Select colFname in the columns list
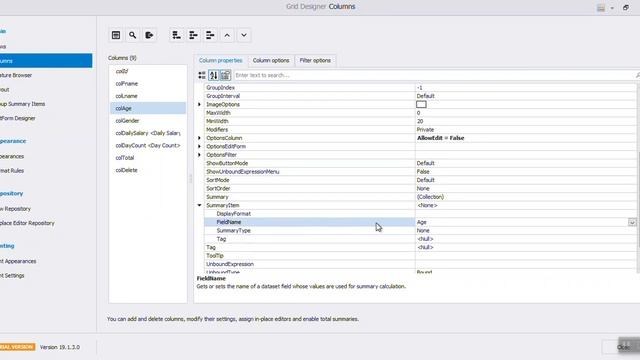640x360 pixels. tap(148, 83)
